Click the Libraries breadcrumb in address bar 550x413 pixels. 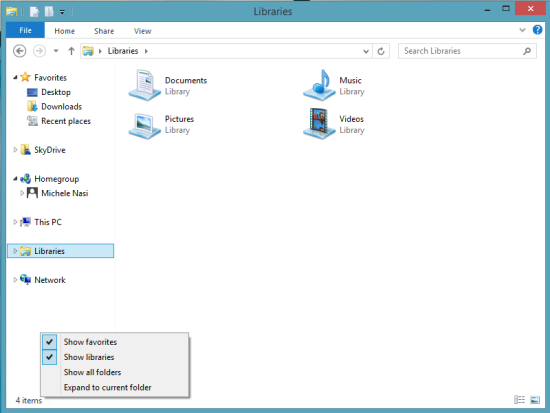(x=123, y=51)
